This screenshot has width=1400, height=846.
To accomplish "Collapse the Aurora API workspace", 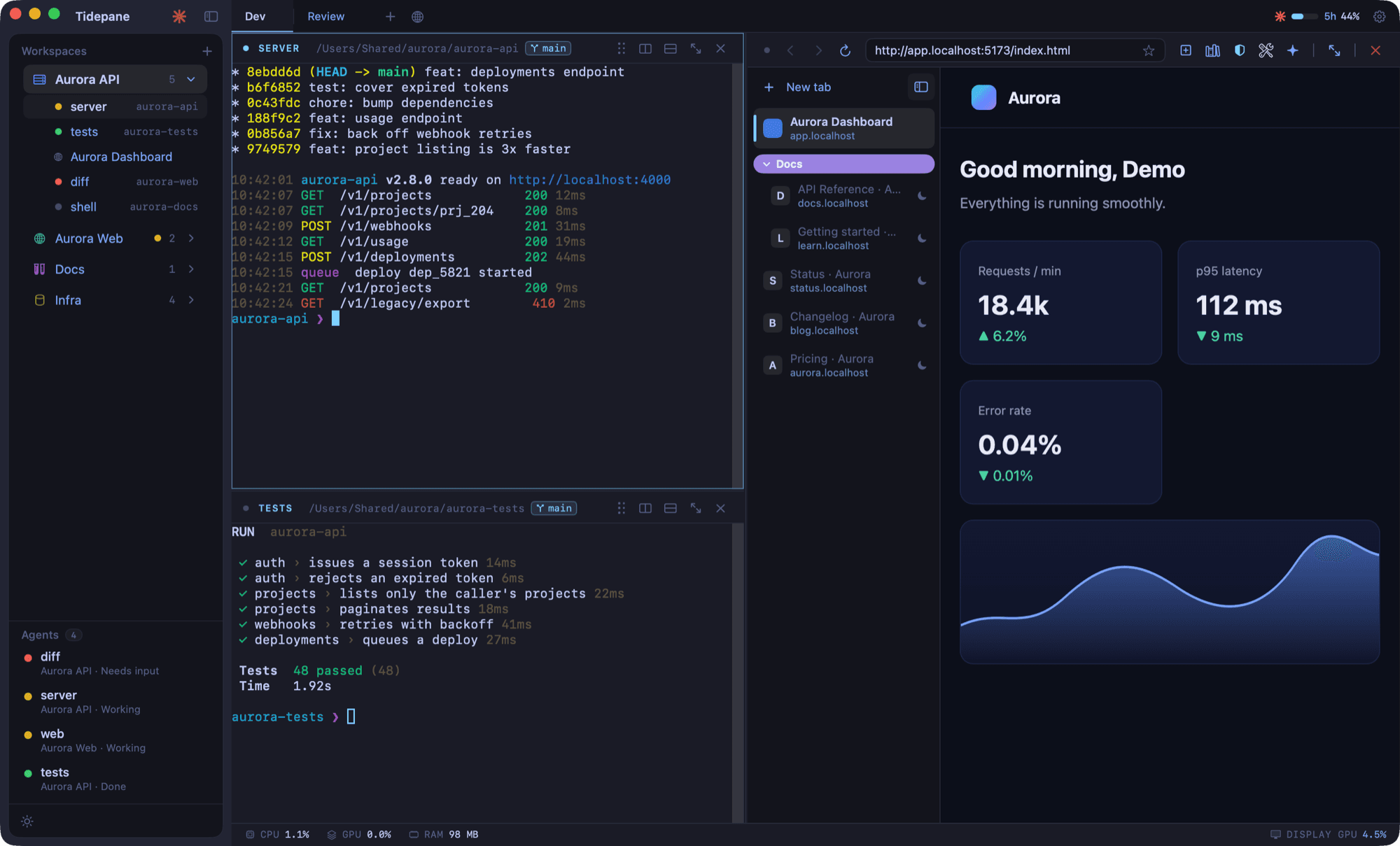I will click(x=191, y=79).
